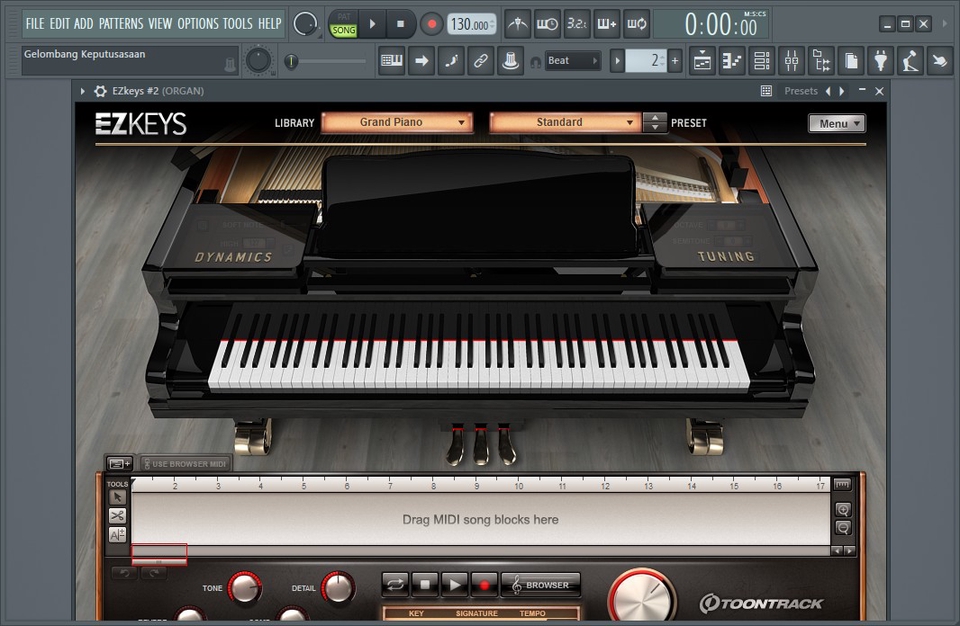Select the pointer tool in EZkeys TOOLS panel
The height and width of the screenshot is (626, 960).
coord(116,495)
